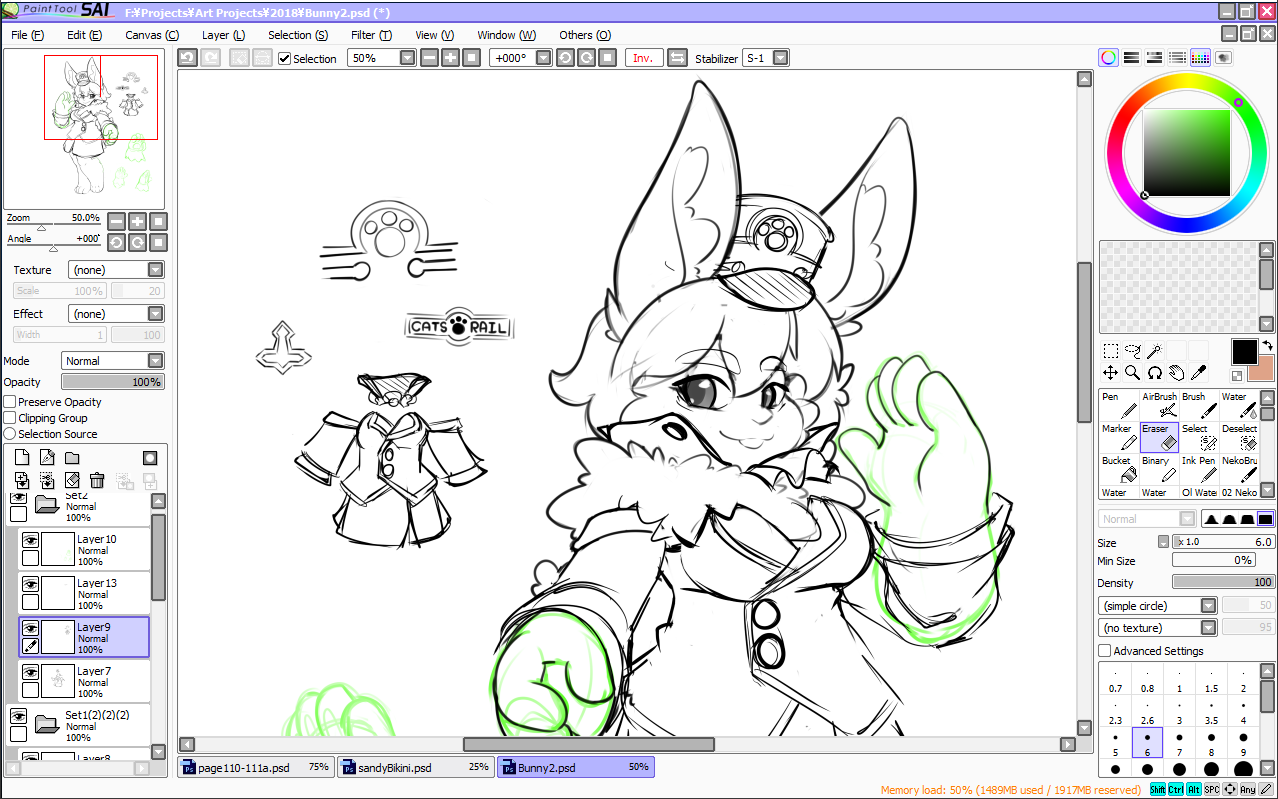Open the Effect dropdown
The image size is (1278, 799).
coord(116,314)
